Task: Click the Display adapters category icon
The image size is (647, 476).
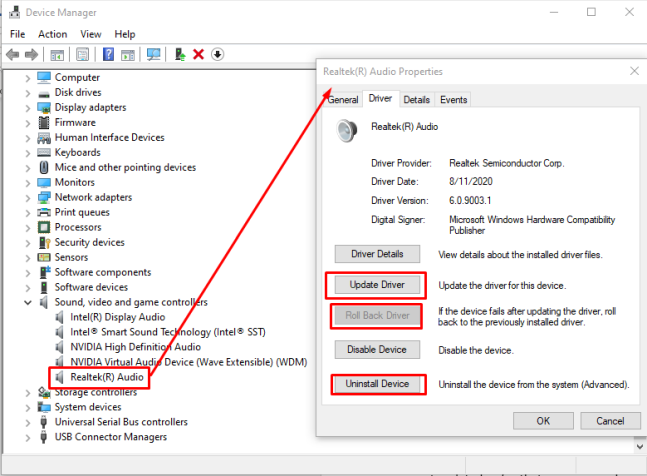Action: [x=44, y=108]
